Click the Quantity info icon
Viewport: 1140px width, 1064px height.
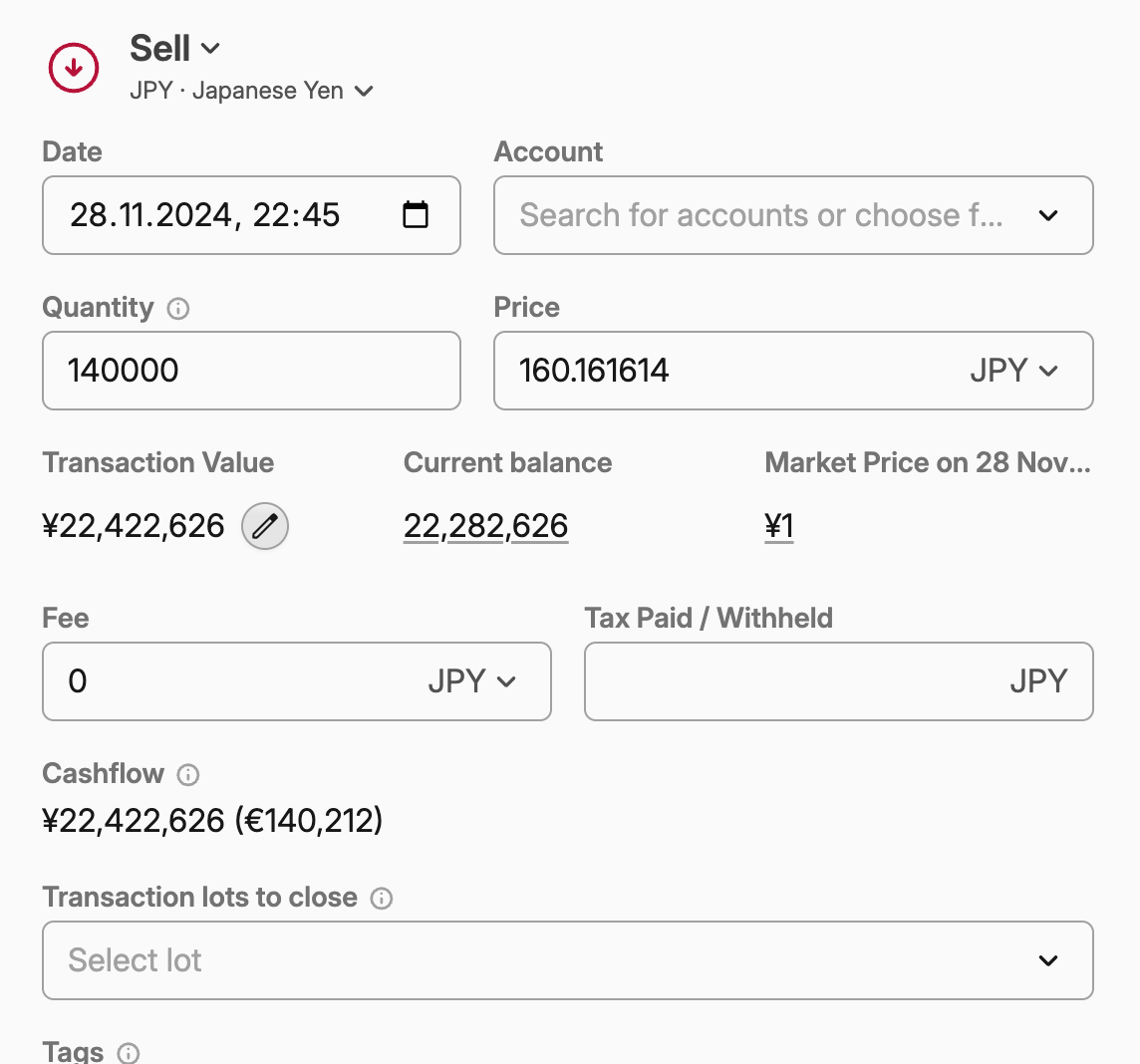[178, 309]
